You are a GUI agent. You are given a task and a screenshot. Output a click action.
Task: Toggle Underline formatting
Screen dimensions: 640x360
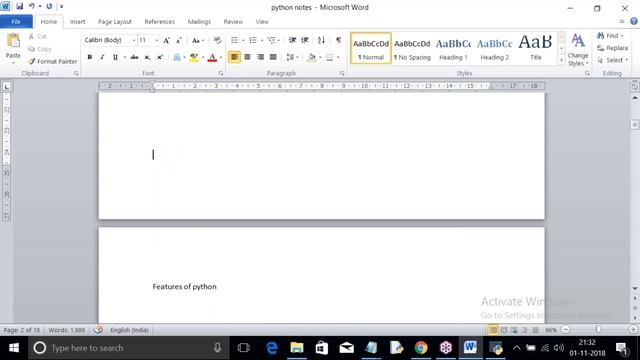[115, 57]
